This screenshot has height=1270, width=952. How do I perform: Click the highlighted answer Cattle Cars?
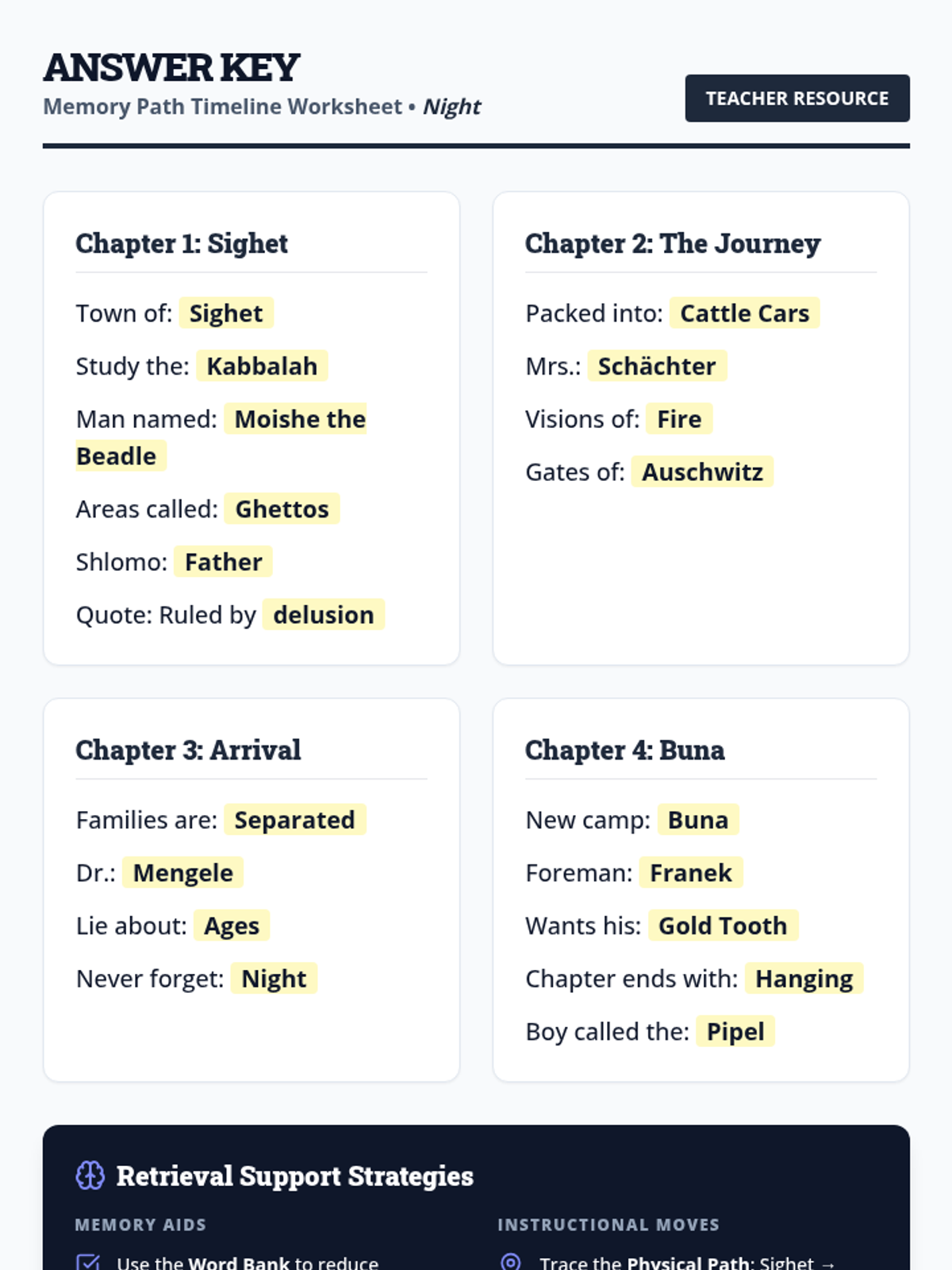click(745, 313)
